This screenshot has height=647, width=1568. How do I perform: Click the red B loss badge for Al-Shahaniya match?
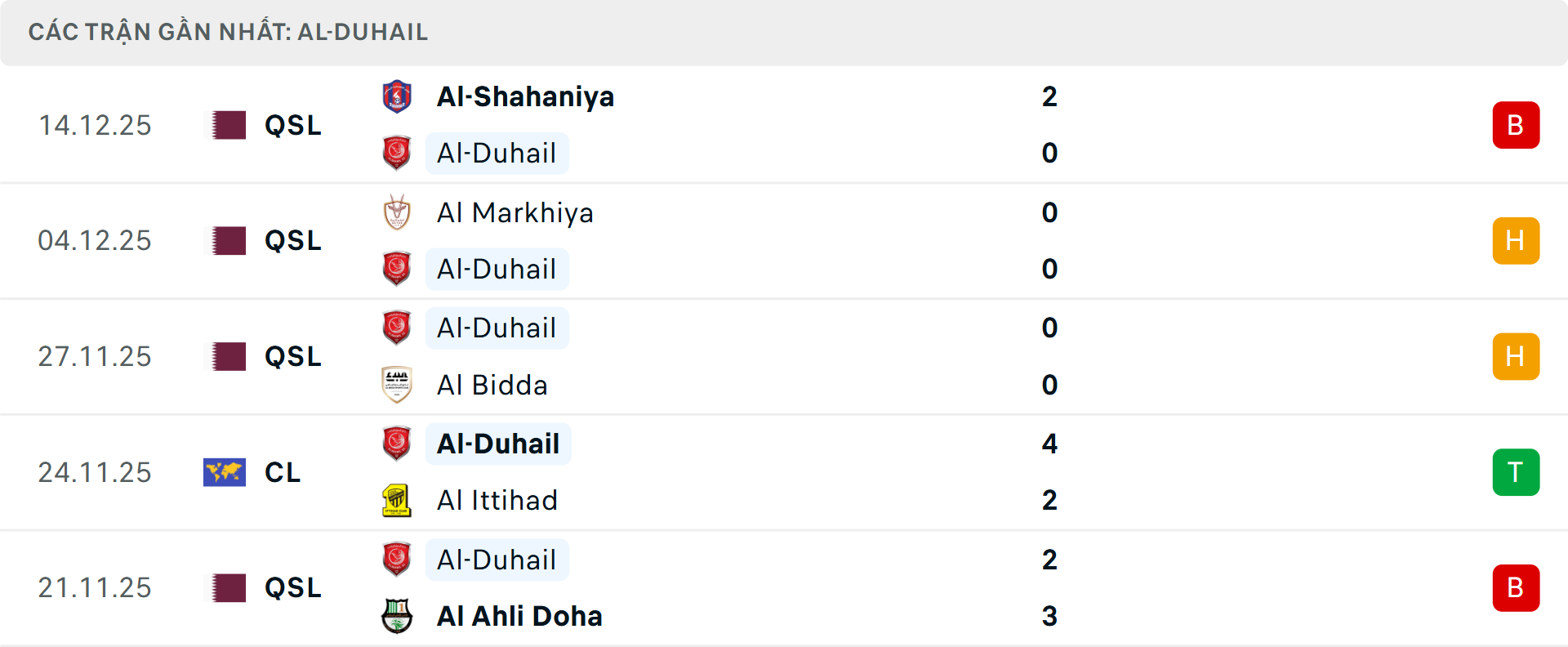pyautogui.click(x=1517, y=125)
